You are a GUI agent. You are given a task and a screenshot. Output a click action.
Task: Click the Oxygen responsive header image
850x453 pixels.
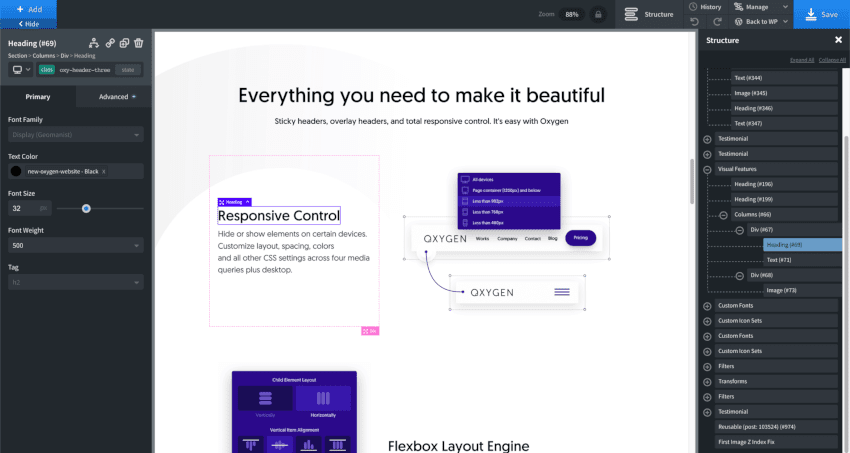point(507,242)
